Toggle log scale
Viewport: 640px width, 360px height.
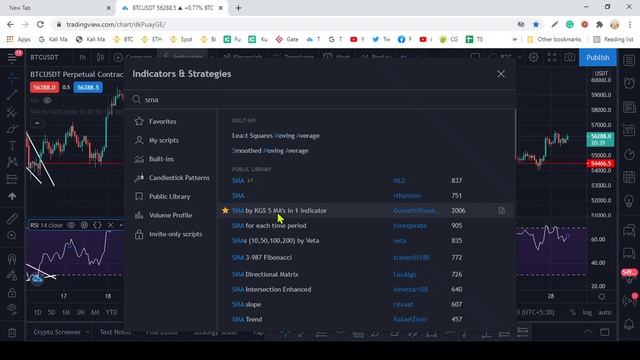587,312
